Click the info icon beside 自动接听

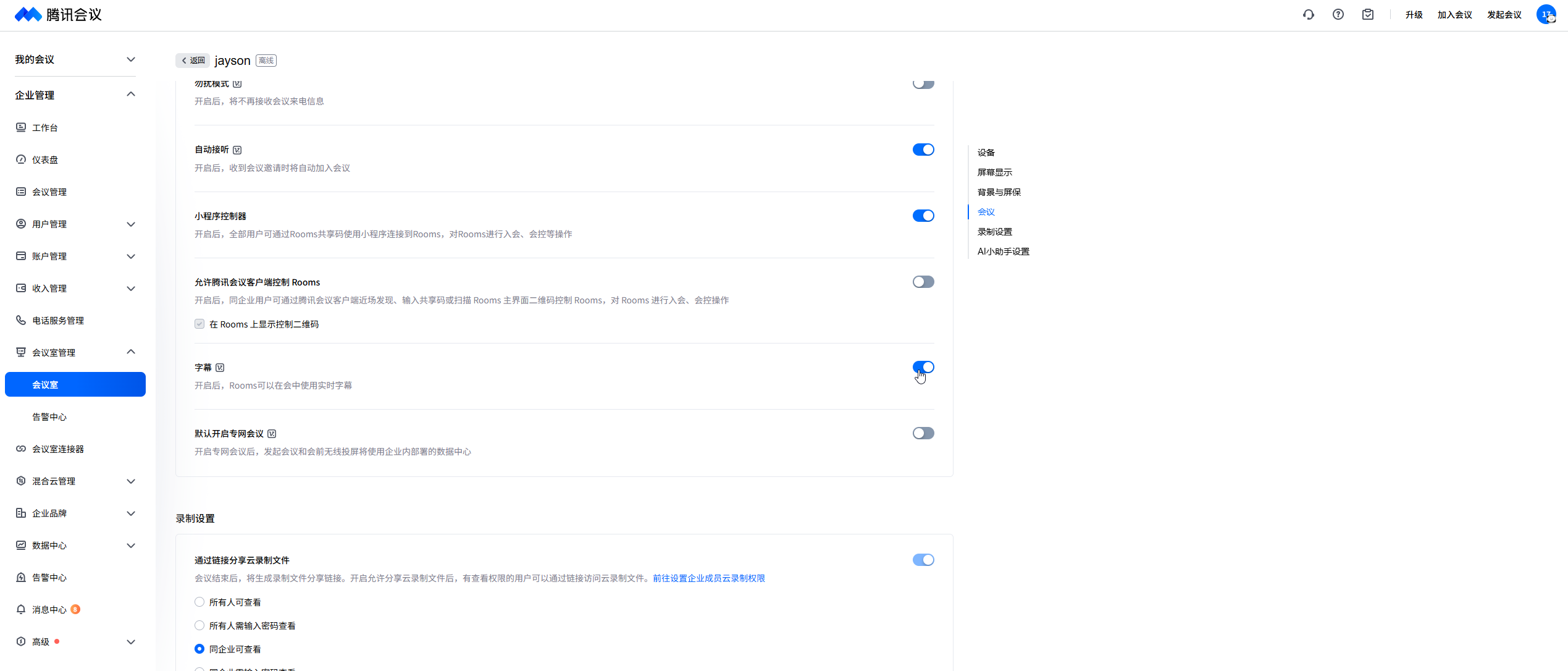pyautogui.click(x=237, y=150)
